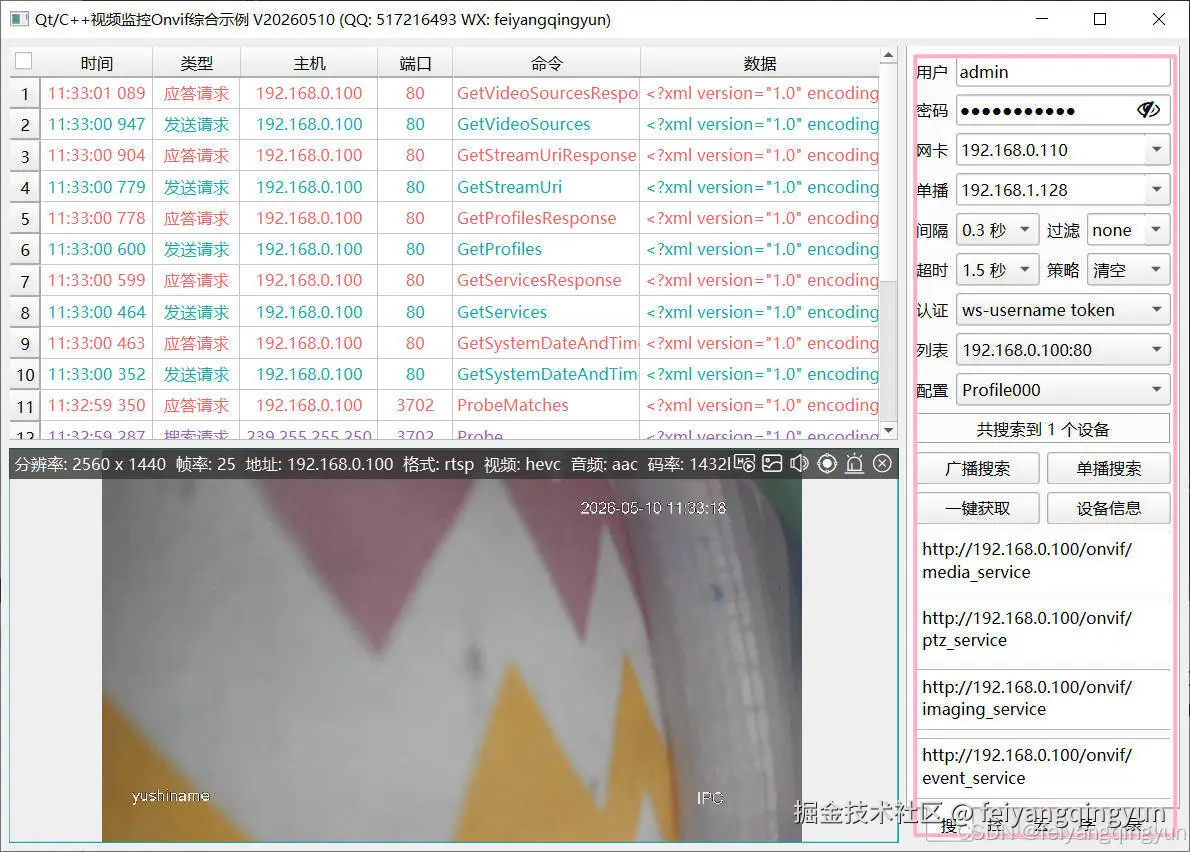Sort by the 数据 column header
Viewport: 1190px width, 852px height.
[x=760, y=63]
